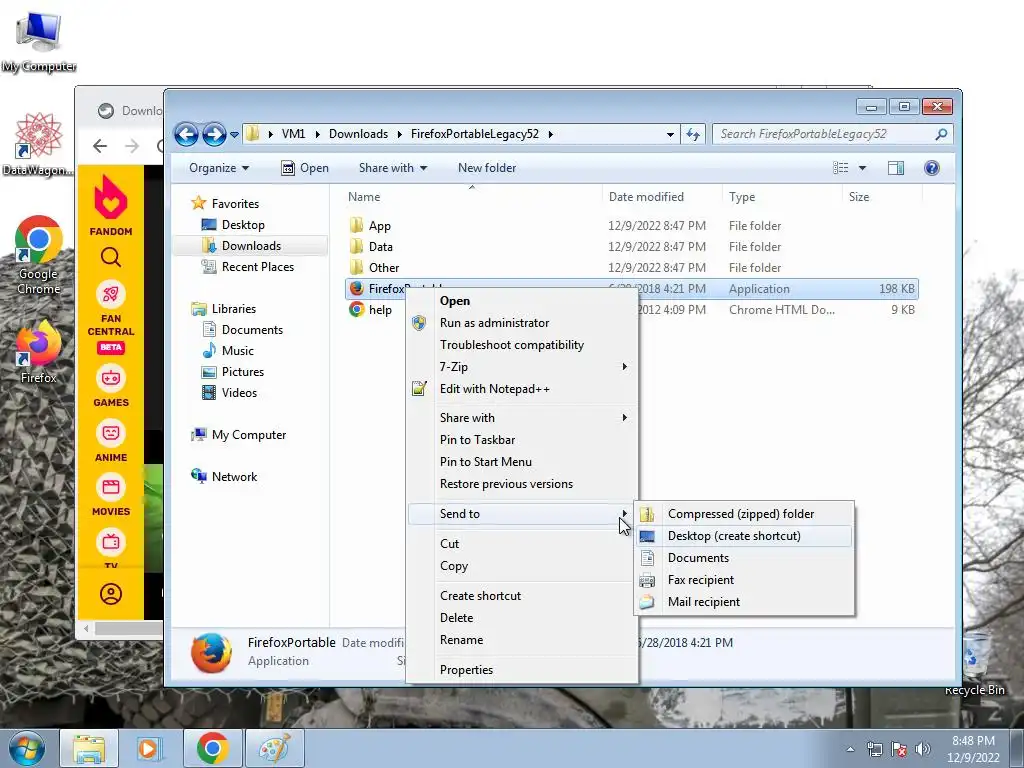Select Pictures library in the navigation pane

pyautogui.click(x=233, y=372)
